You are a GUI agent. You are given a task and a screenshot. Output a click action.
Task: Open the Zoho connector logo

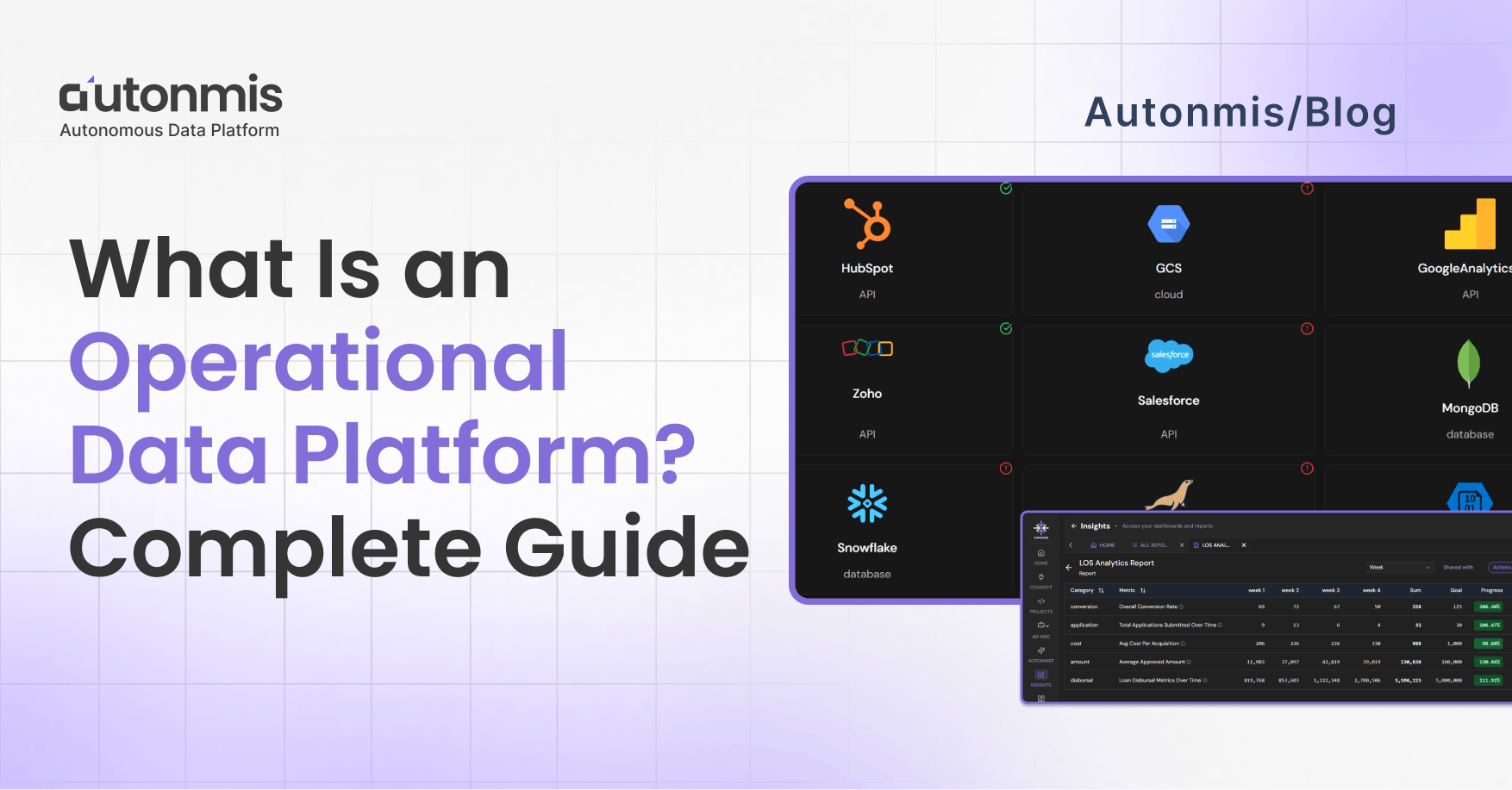coord(867,348)
